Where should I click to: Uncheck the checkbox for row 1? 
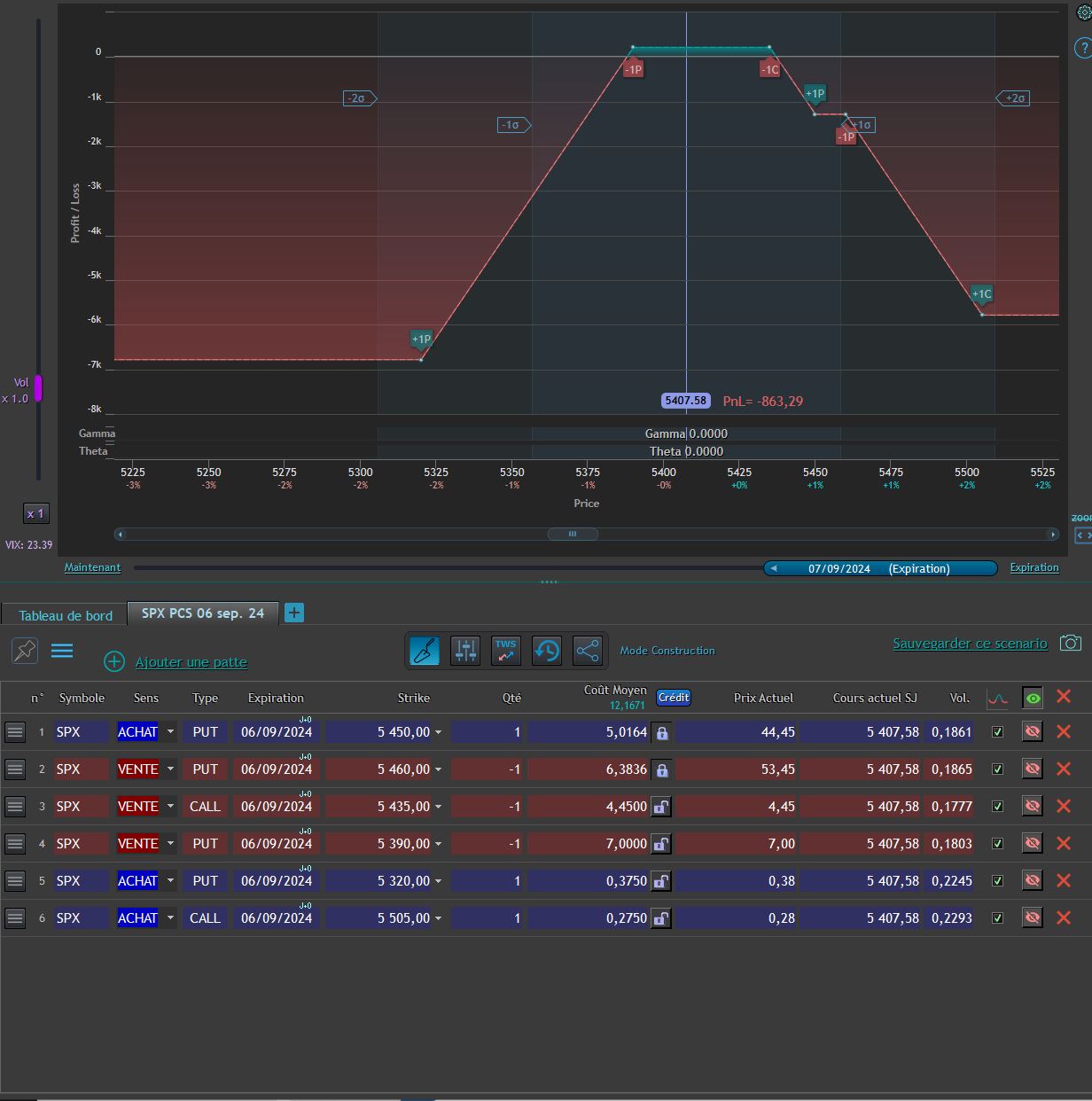998,732
